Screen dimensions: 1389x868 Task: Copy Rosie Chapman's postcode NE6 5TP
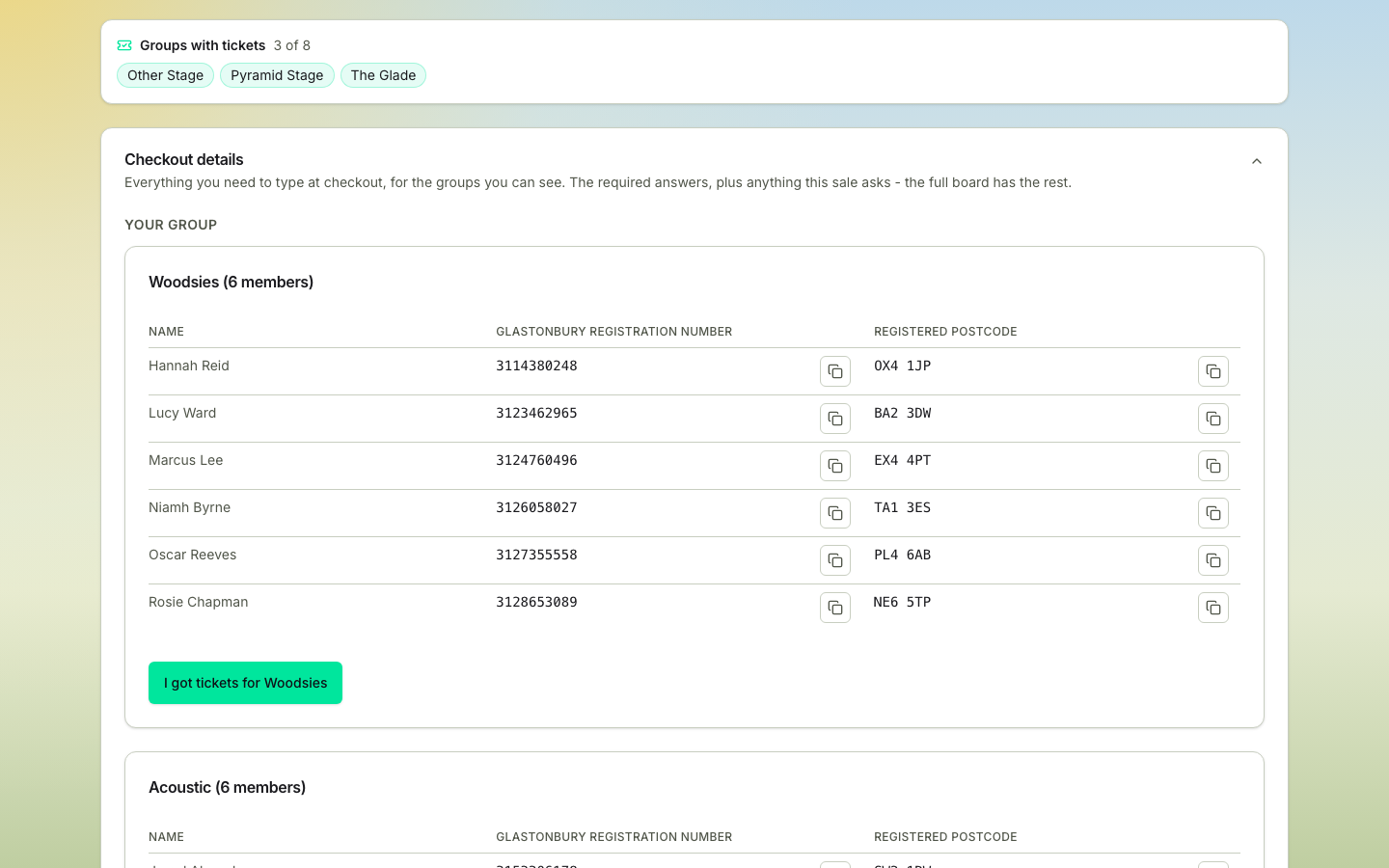(1213, 608)
